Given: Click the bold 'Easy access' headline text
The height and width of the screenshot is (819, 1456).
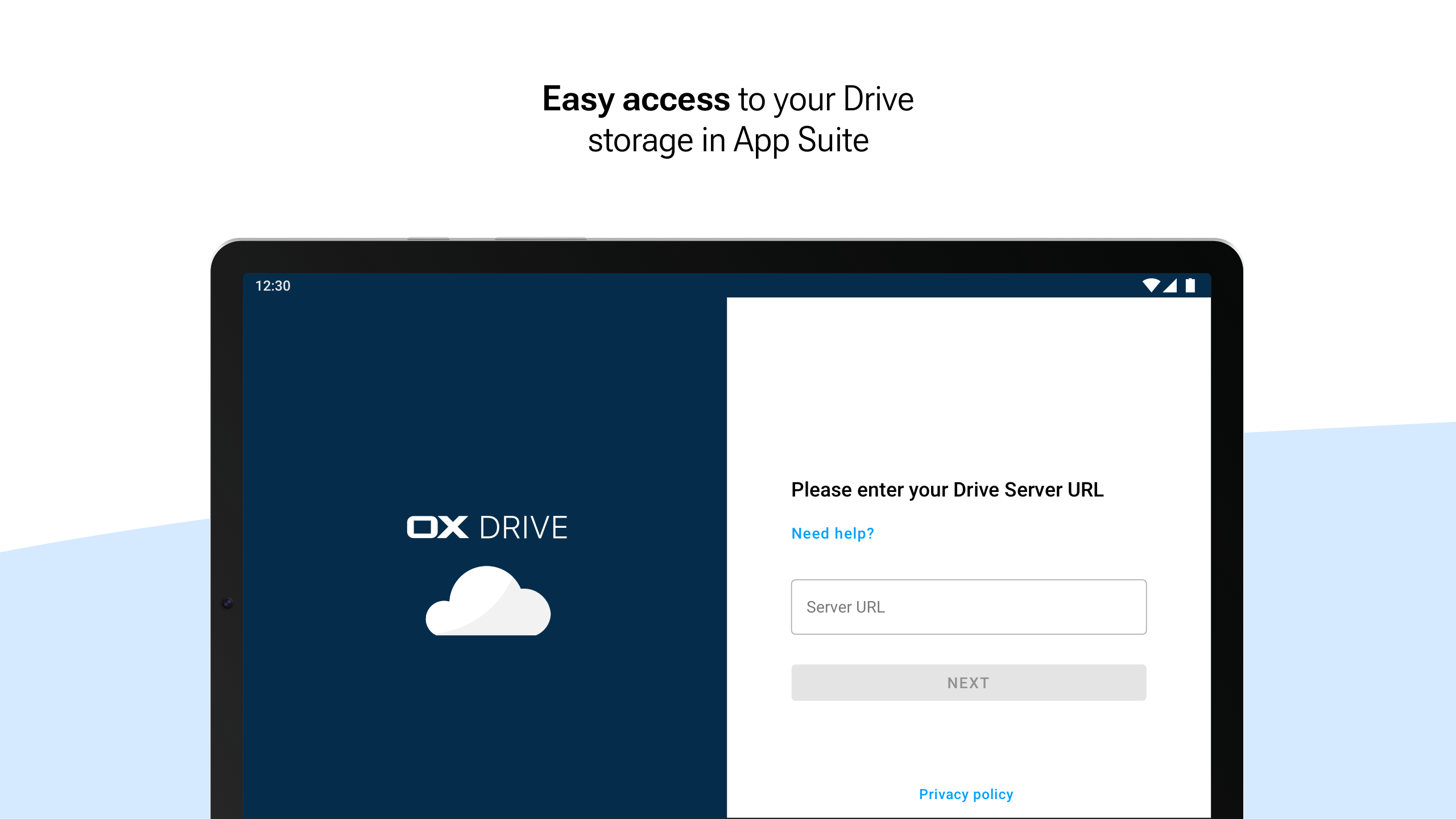Looking at the screenshot, I should click(636, 100).
